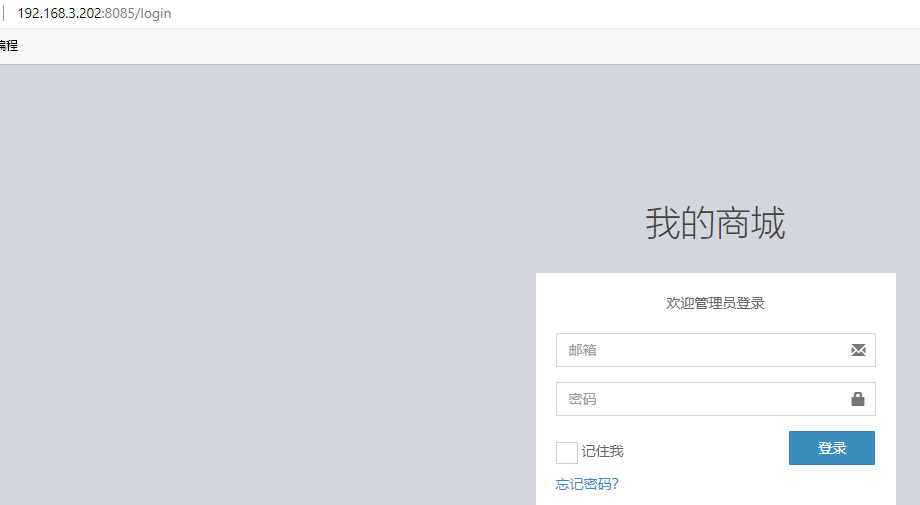The height and width of the screenshot is (505, 920).
Task: Open the 编程 bookmark in bookmarks bar
Action: click(x=9, y=46)
